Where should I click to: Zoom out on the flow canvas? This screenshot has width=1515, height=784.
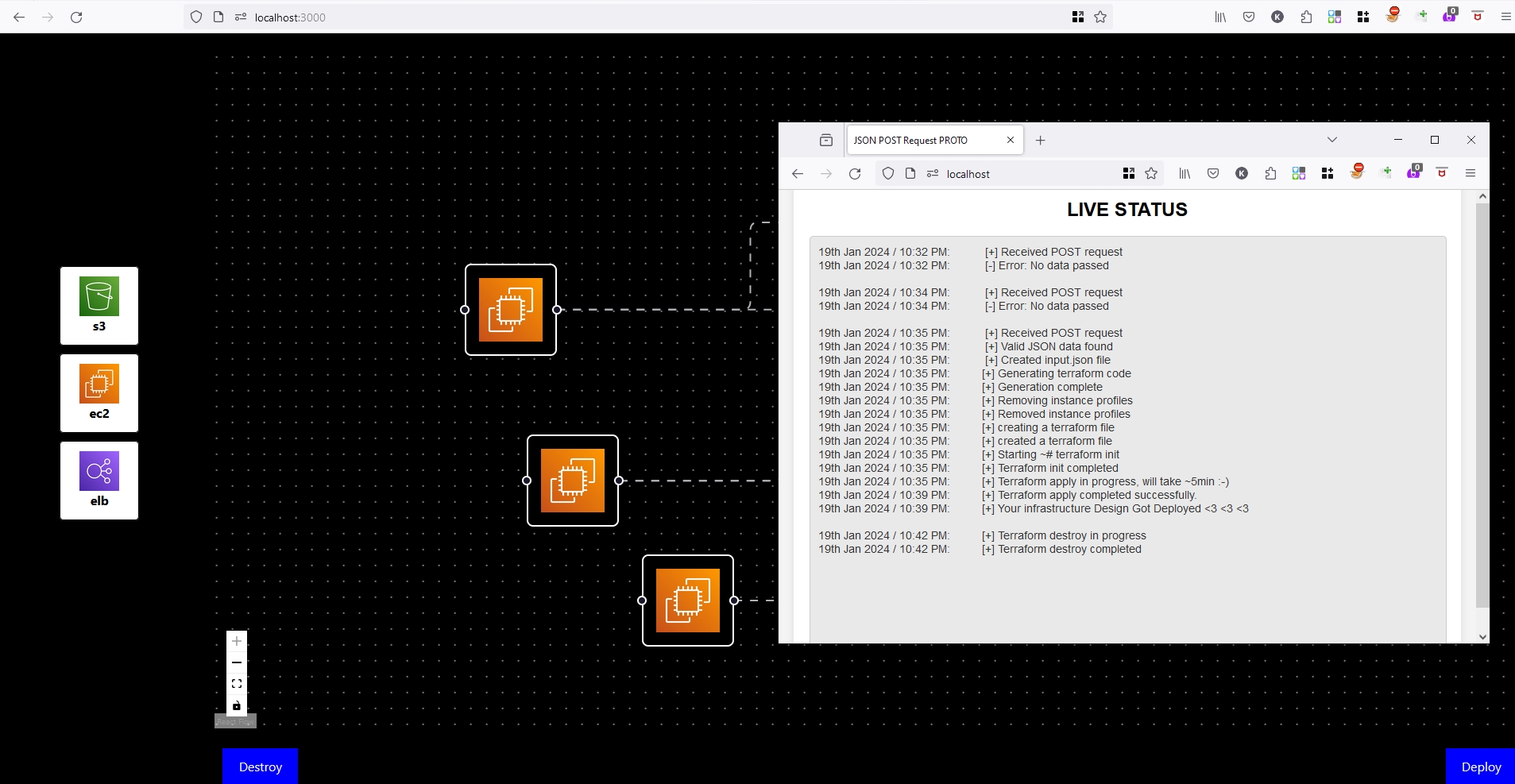[x=237, y=662]
